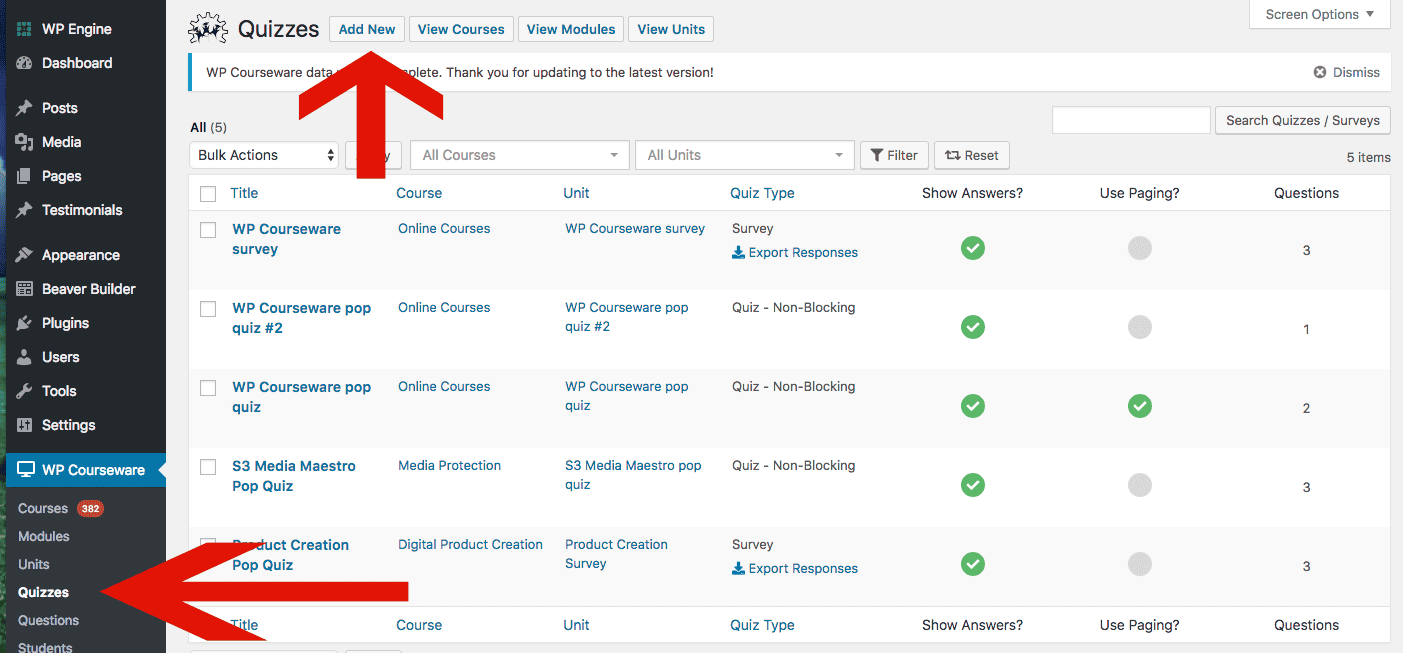Image resolution: width=1403 pixels, height=653 pixels.
Task: Open the Students submenu item
Action: (45, 647)
